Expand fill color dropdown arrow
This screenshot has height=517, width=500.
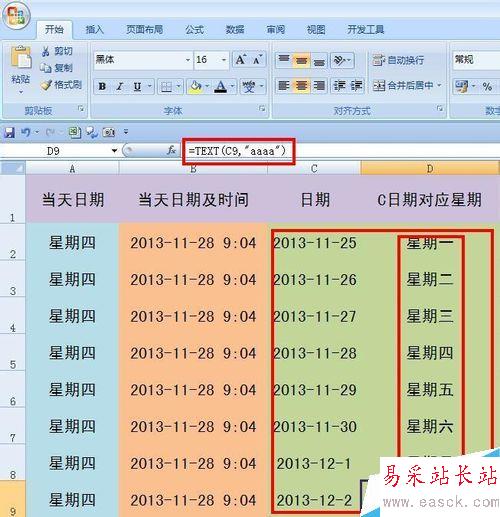coord(207,87)
